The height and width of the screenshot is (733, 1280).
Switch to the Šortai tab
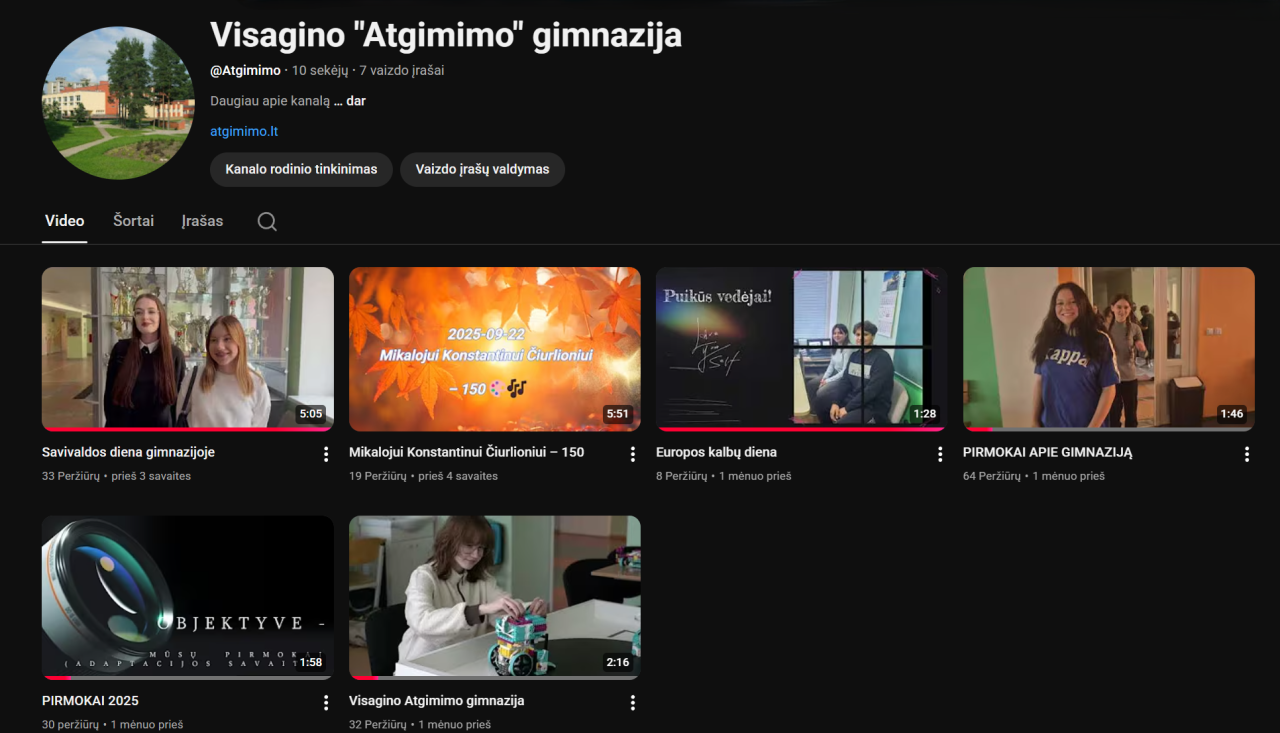133,221
